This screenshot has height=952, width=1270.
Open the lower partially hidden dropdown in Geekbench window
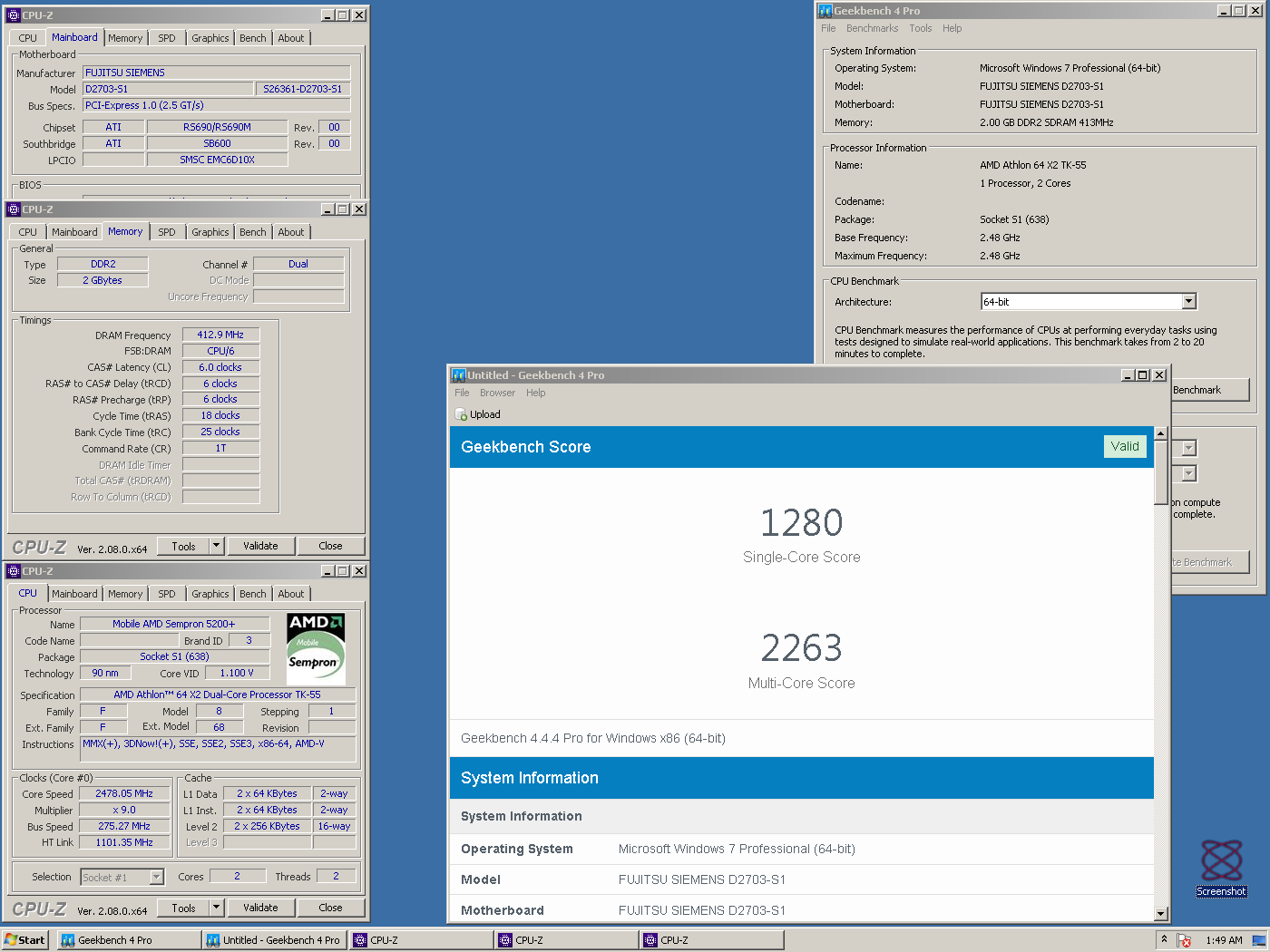pos(1188,473)
